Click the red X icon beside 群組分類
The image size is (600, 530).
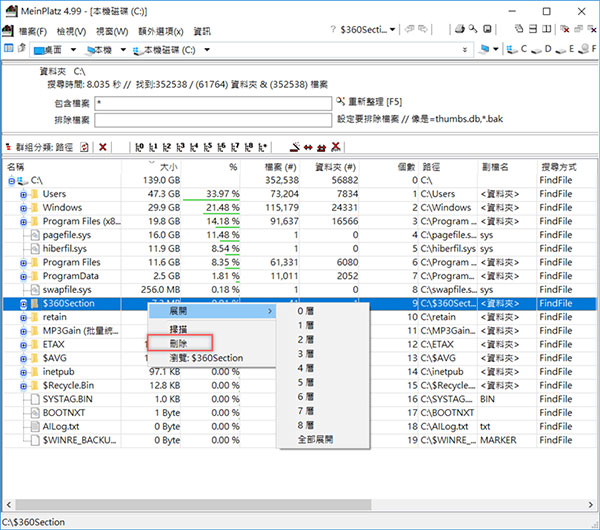(103, 147)
